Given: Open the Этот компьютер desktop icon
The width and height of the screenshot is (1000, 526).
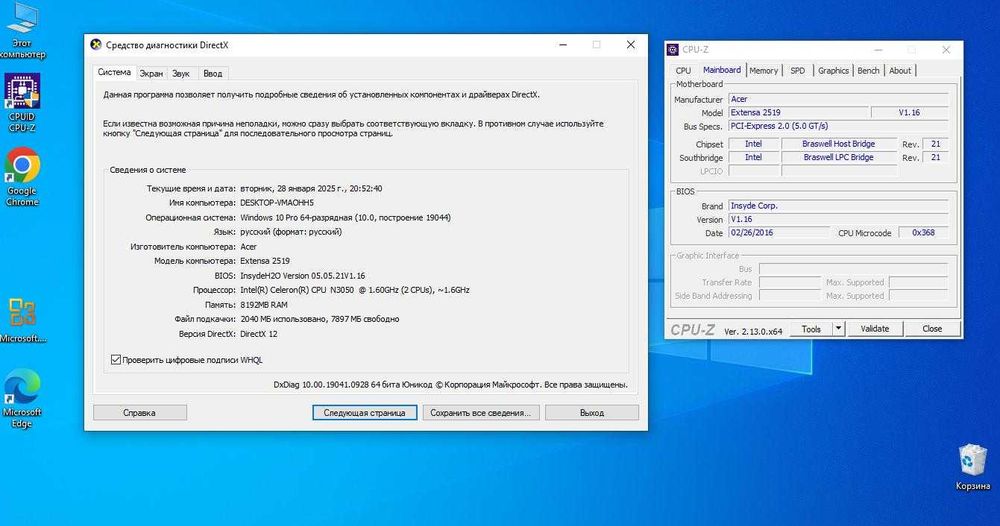Looking at the screenshot, I should coord(22,29).
